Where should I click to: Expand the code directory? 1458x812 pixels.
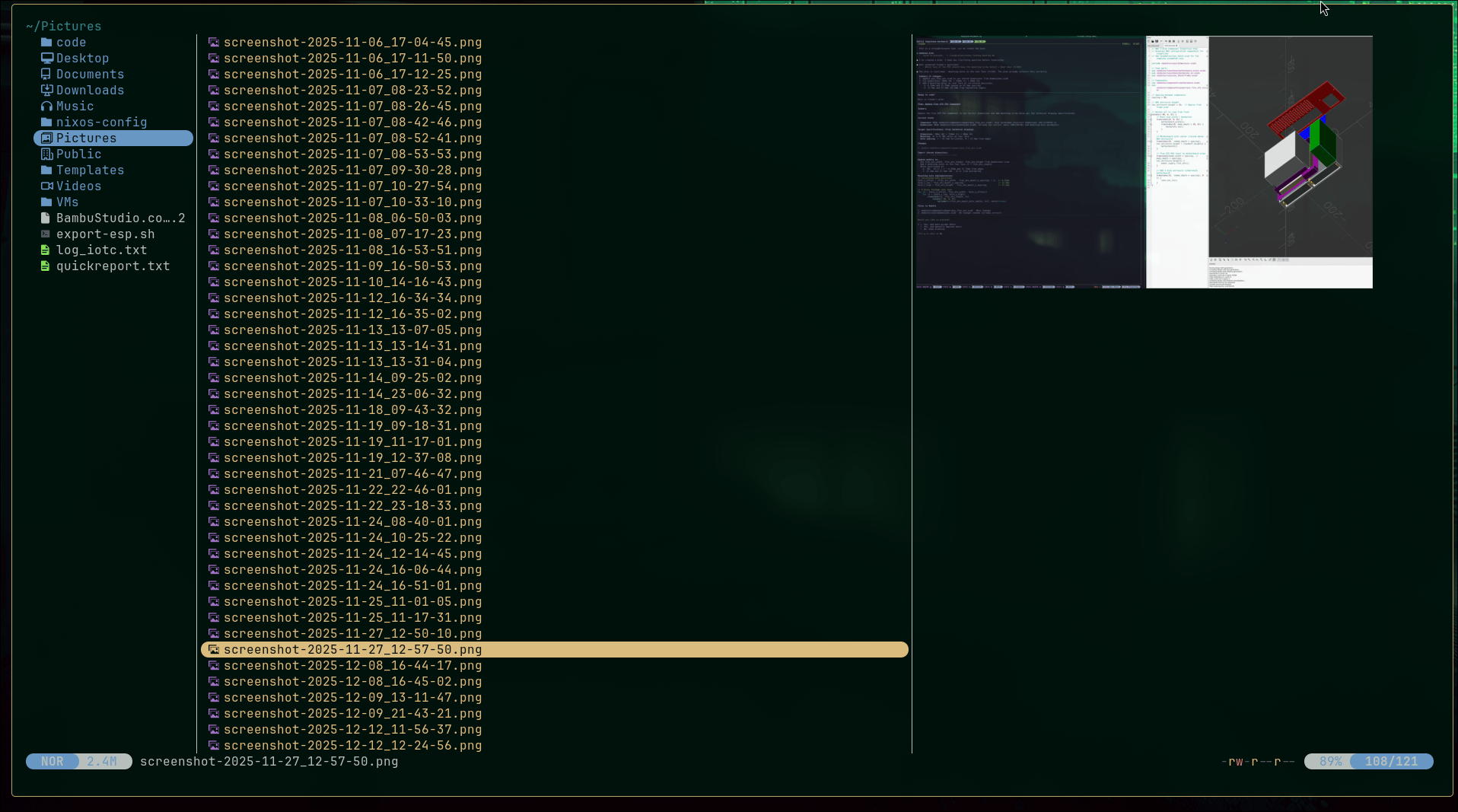[71, 42]
